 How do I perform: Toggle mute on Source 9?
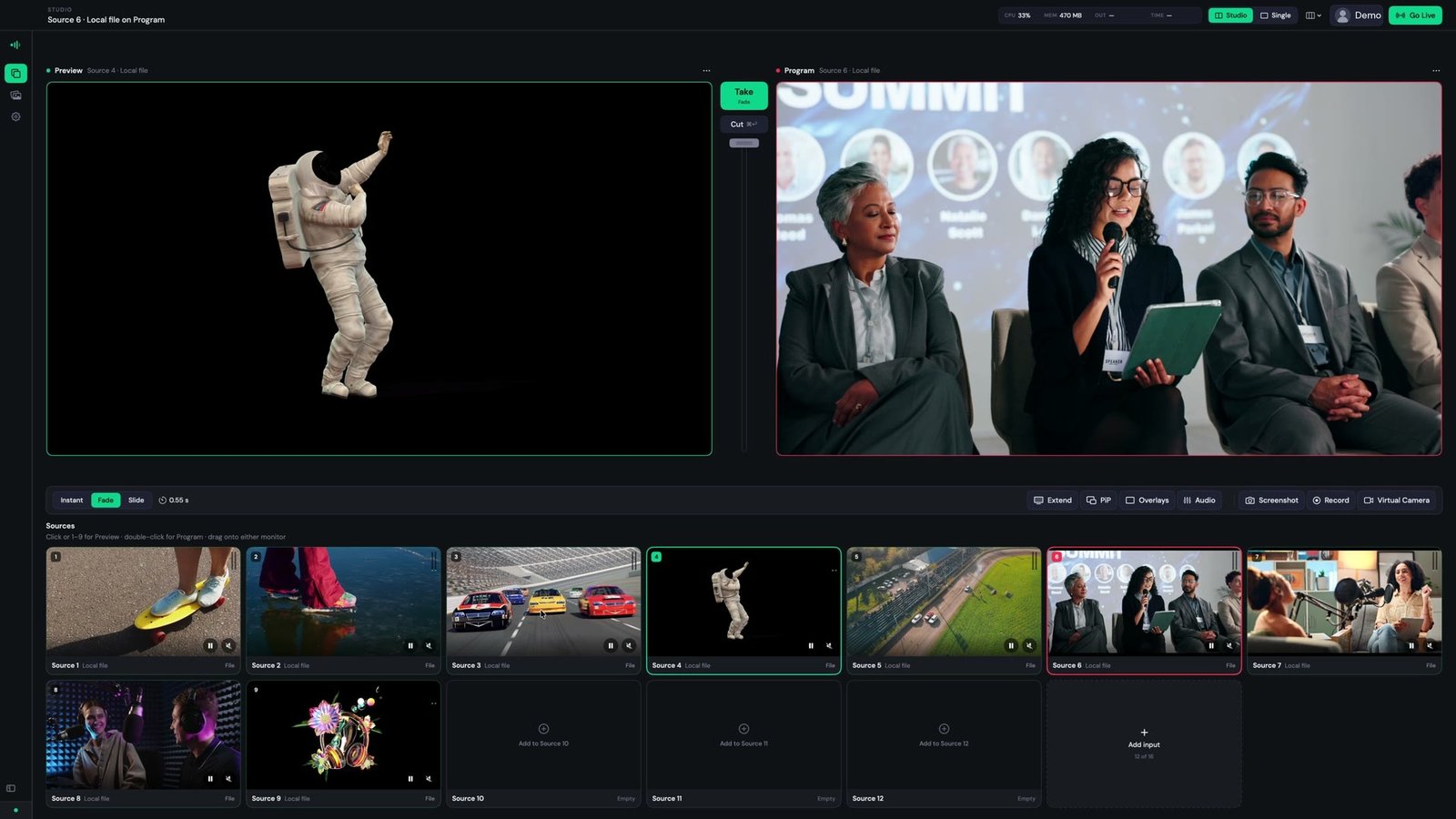pos(429,779)
